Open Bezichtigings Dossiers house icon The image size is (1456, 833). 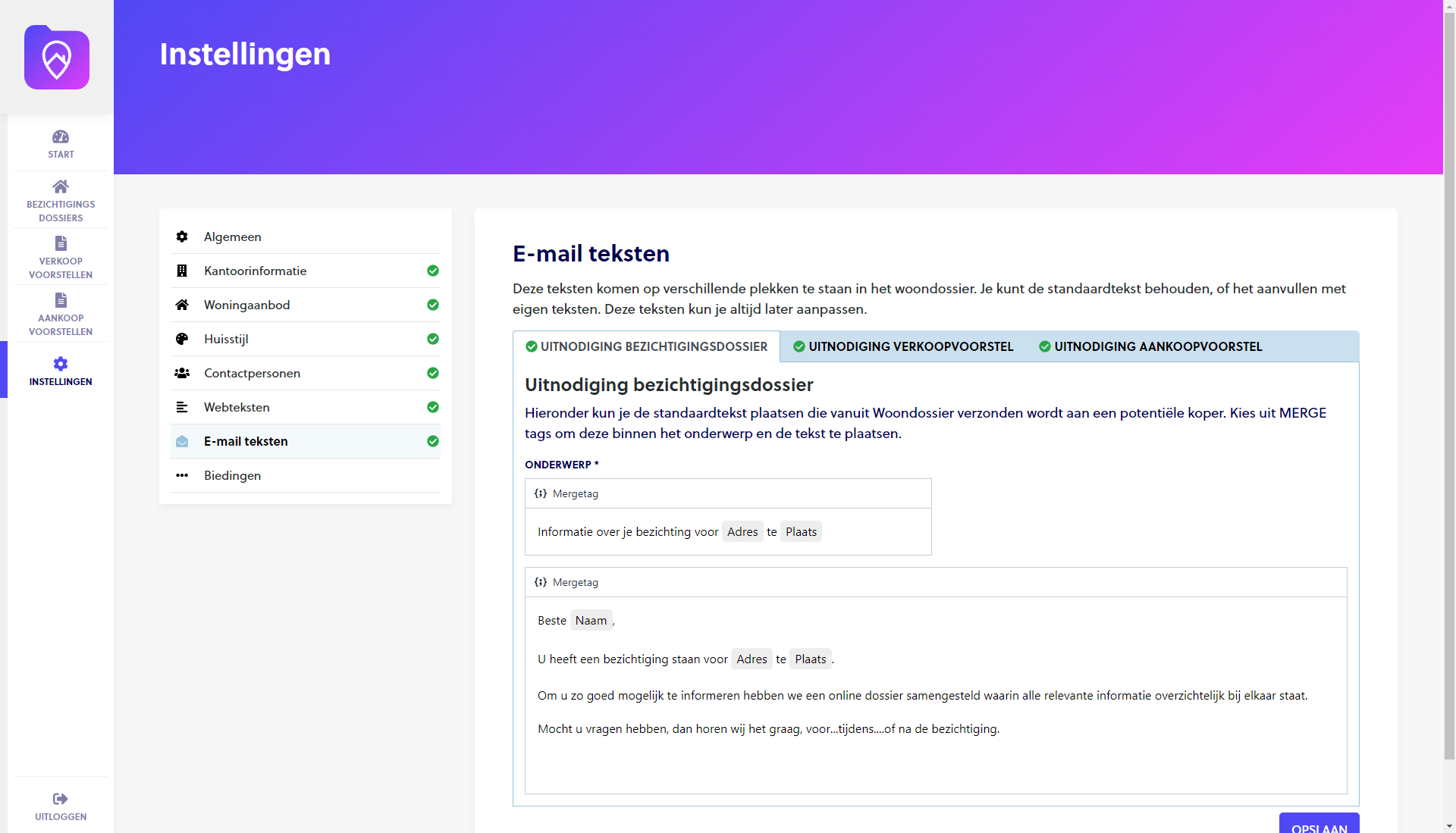(61, 186)
